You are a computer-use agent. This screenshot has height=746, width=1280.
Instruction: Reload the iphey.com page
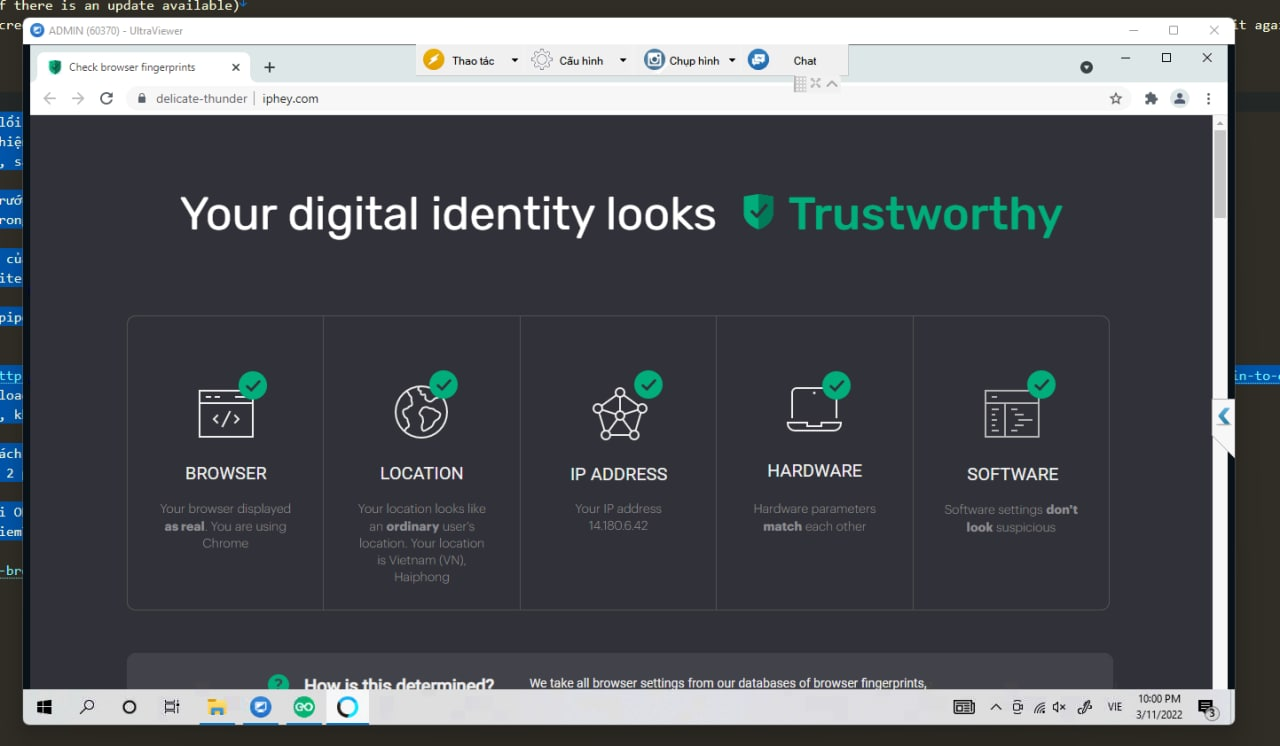108,99
